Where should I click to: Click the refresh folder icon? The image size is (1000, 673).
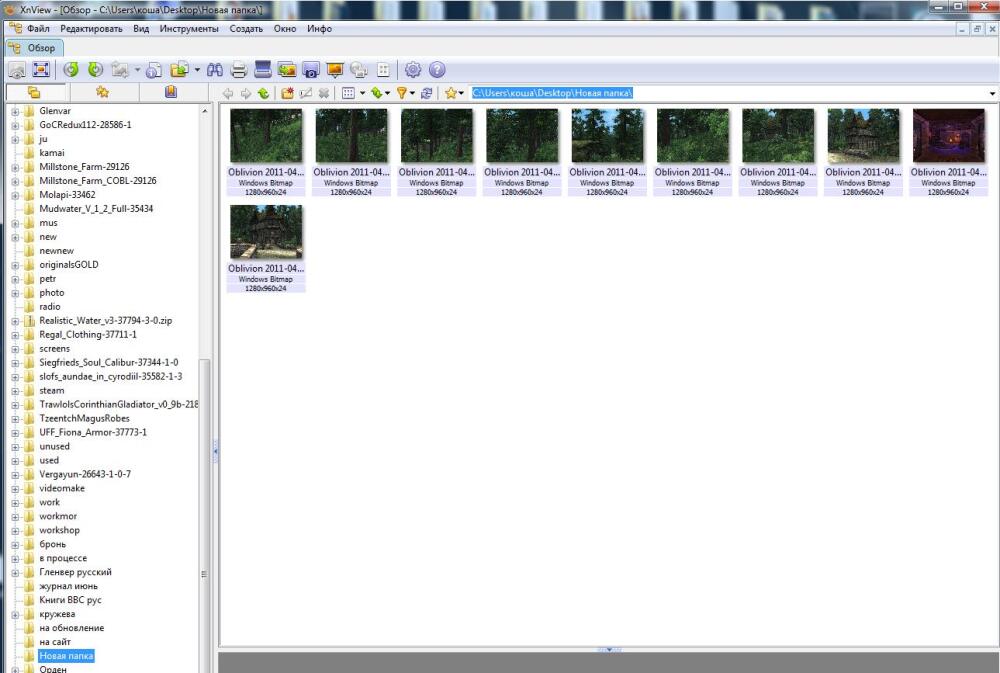coord(427,94)
